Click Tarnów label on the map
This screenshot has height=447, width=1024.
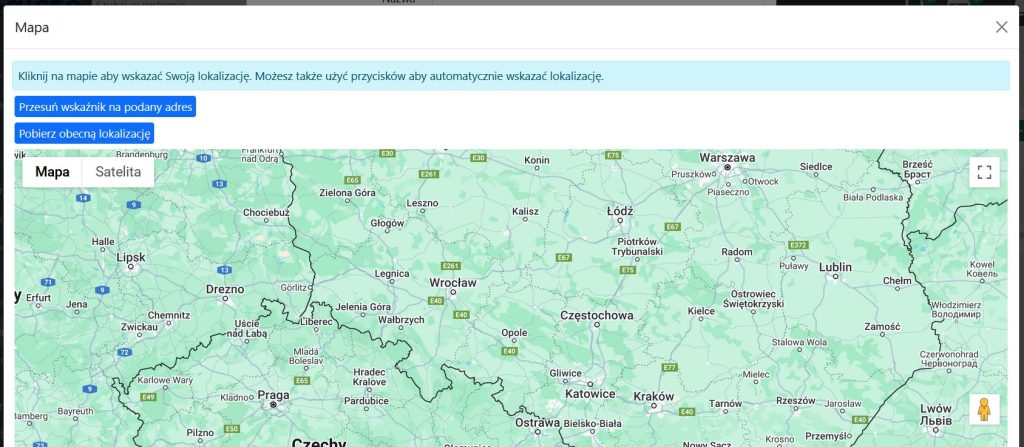726,404
